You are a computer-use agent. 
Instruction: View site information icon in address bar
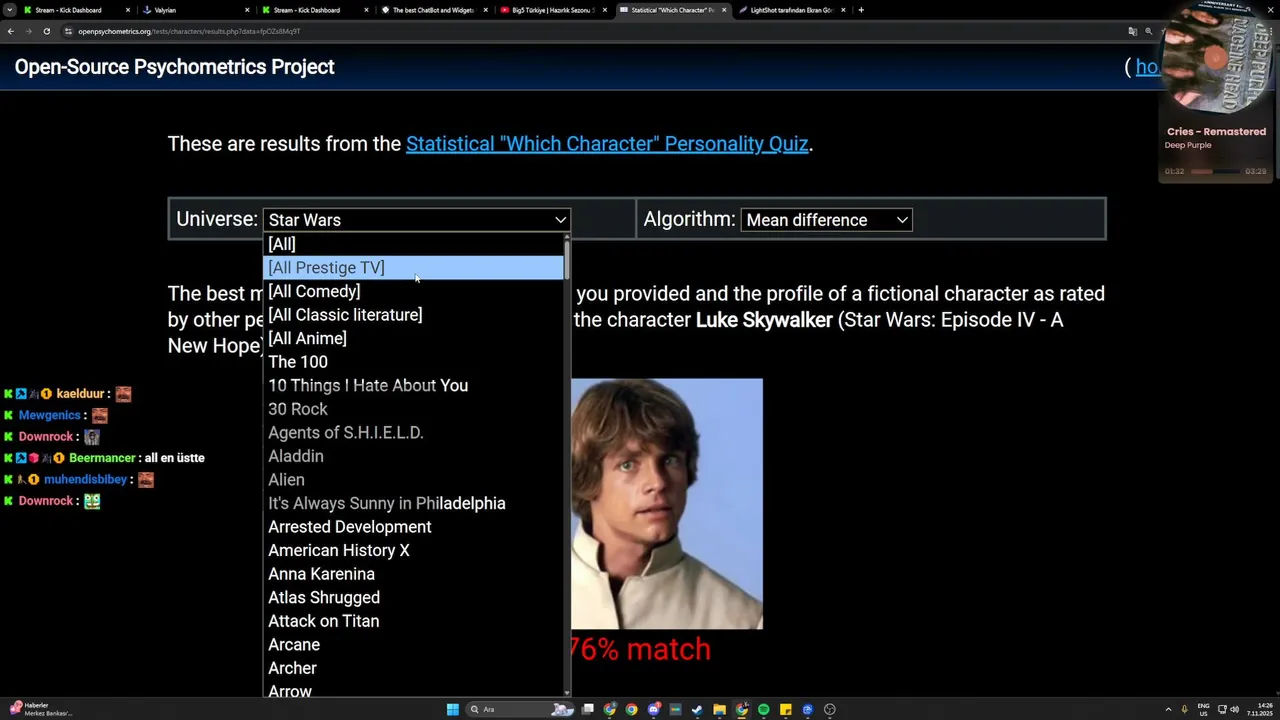tap(68, 31)
